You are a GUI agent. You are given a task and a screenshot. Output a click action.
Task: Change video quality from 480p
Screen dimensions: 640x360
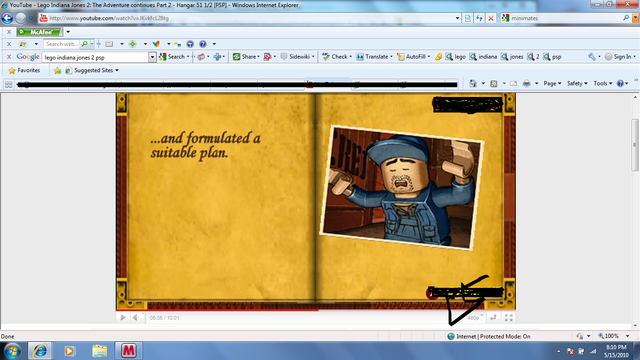click(474, 318)
